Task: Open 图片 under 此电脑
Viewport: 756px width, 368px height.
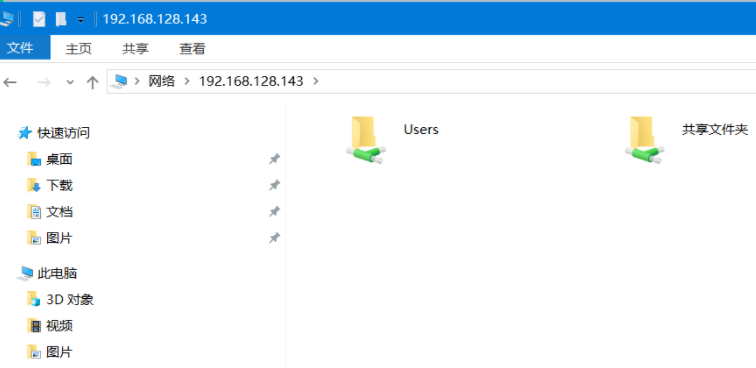Action: click(x=59, y=352)
